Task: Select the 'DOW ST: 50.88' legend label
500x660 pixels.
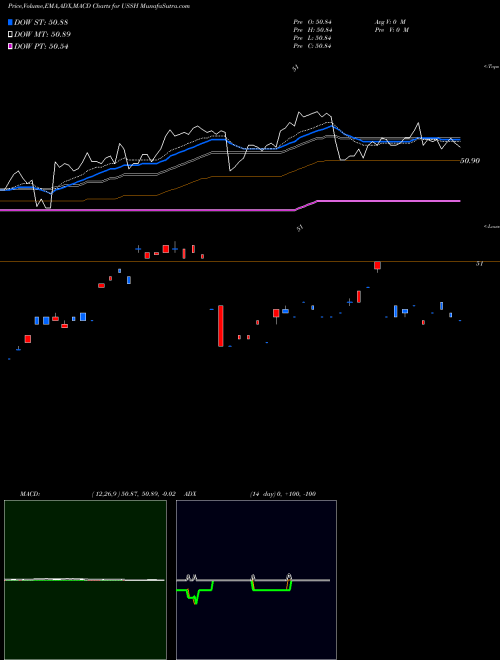Action: coord(41,22)
